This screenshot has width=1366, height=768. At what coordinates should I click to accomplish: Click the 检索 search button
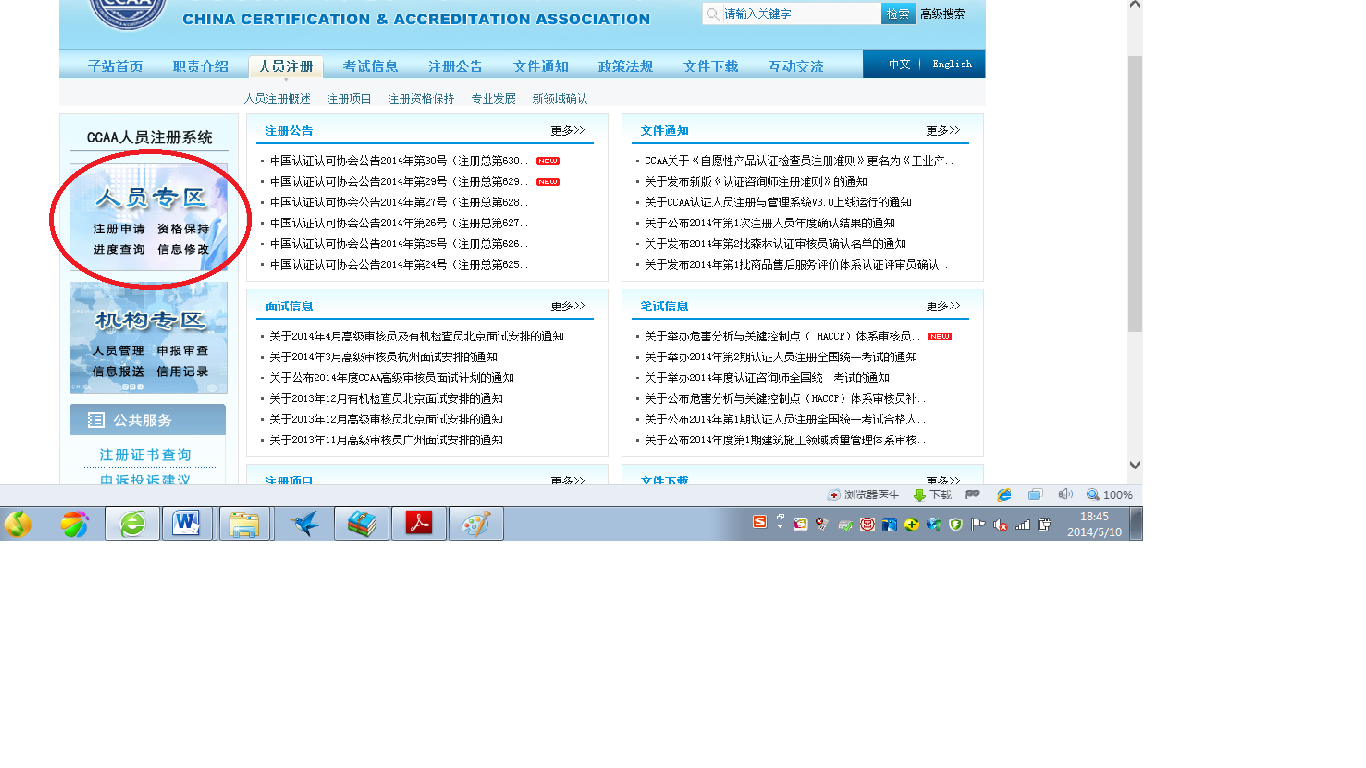pos(898,13)
